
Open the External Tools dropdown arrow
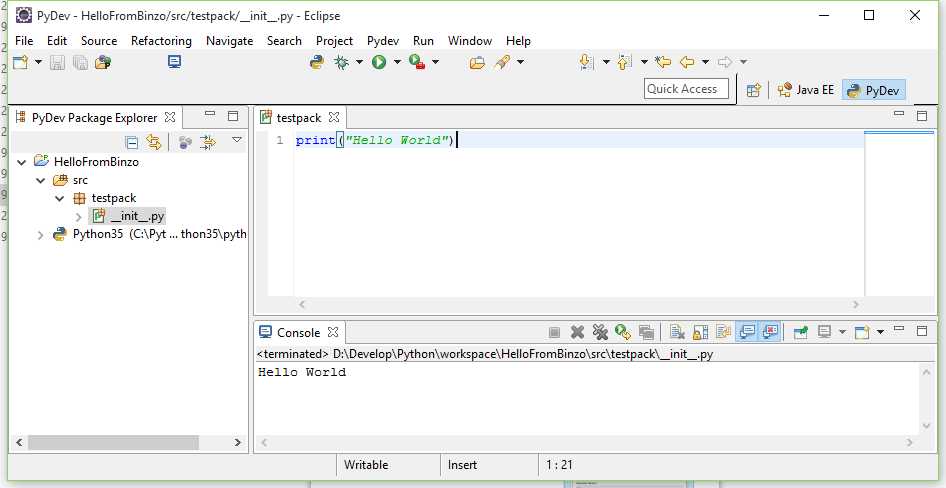pos(436,62)
